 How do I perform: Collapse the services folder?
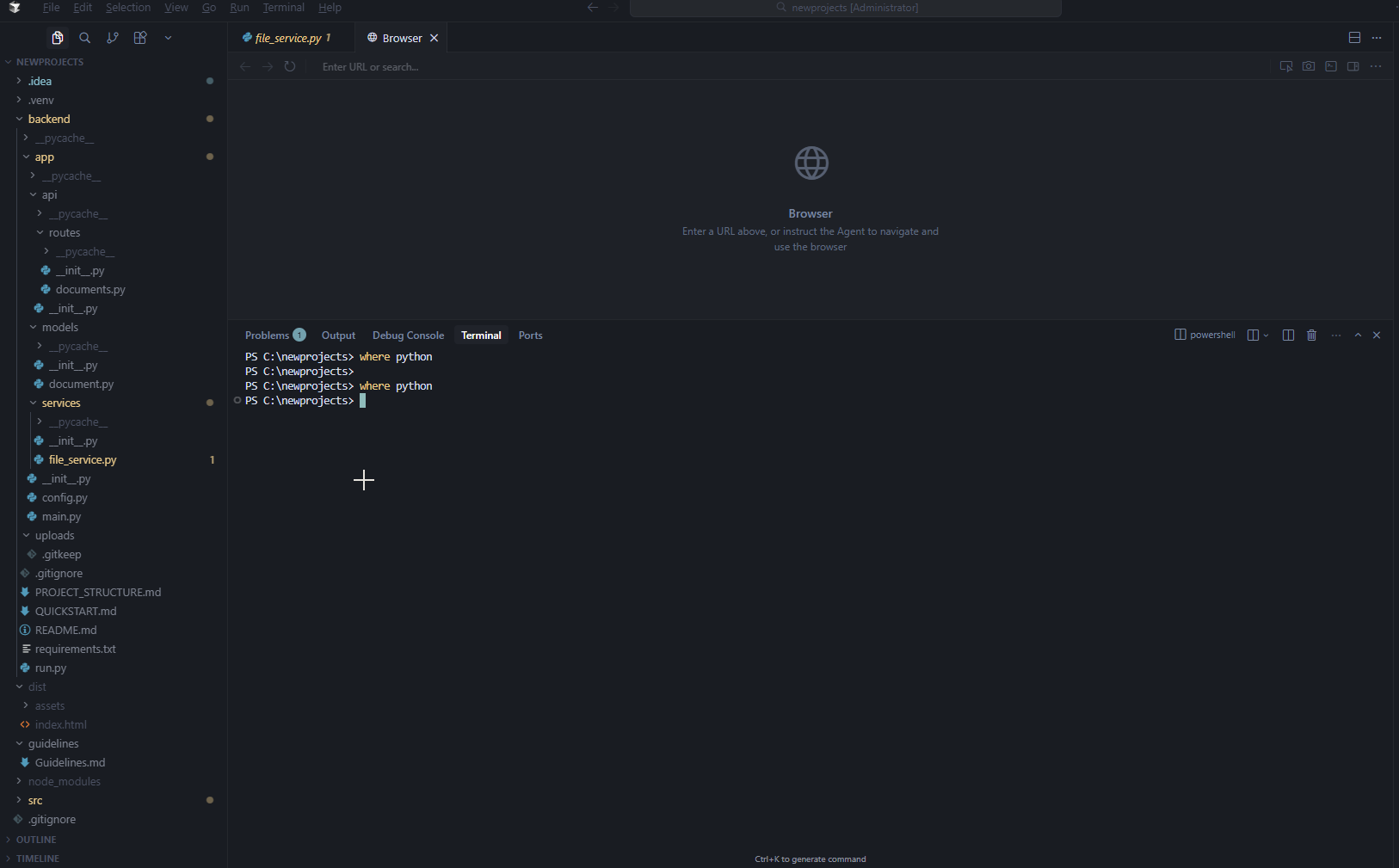tap(114, 403)
